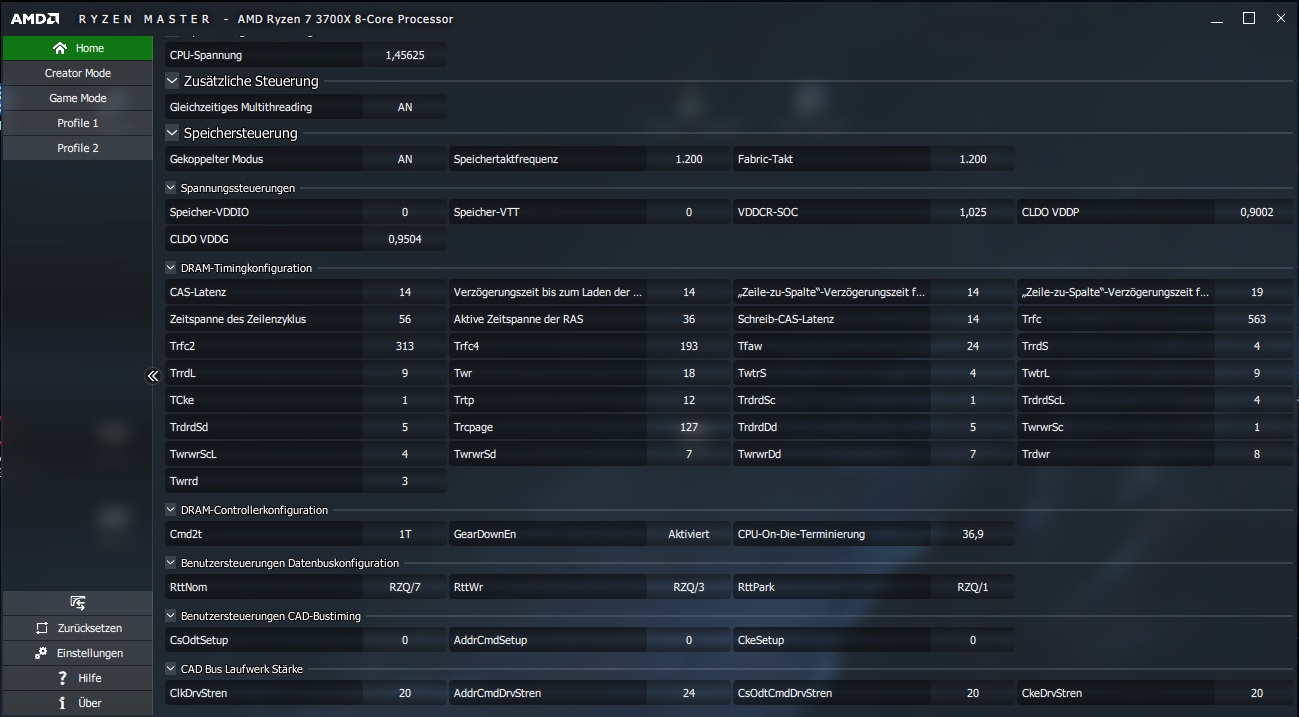Click the CkeDrvStren value 20
The height and width of the screenshot is (717, 1299).
coord(1257,693)
